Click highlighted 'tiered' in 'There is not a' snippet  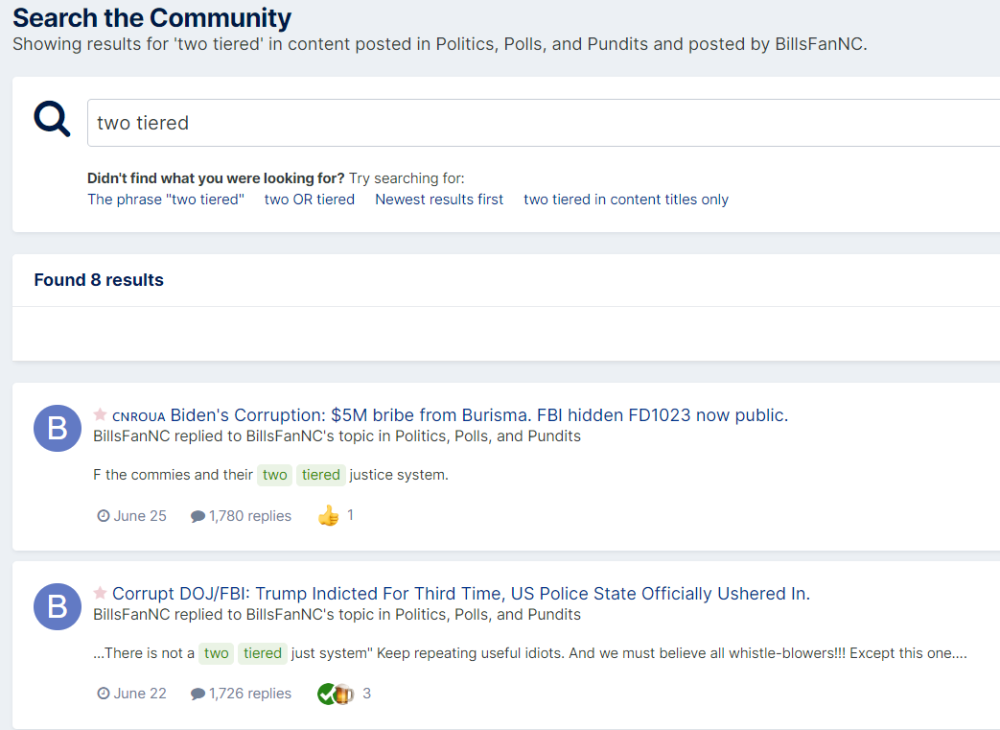pyautogui.click(x=263, y=653)
